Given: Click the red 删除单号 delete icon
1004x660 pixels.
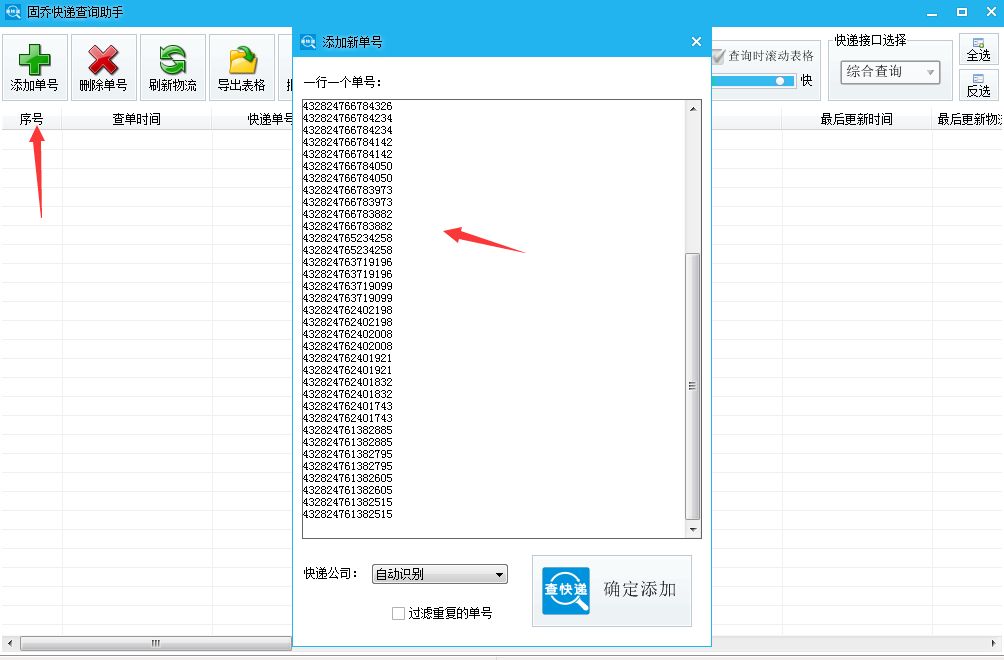Looking at the screenshot, I should coord(103,60).
